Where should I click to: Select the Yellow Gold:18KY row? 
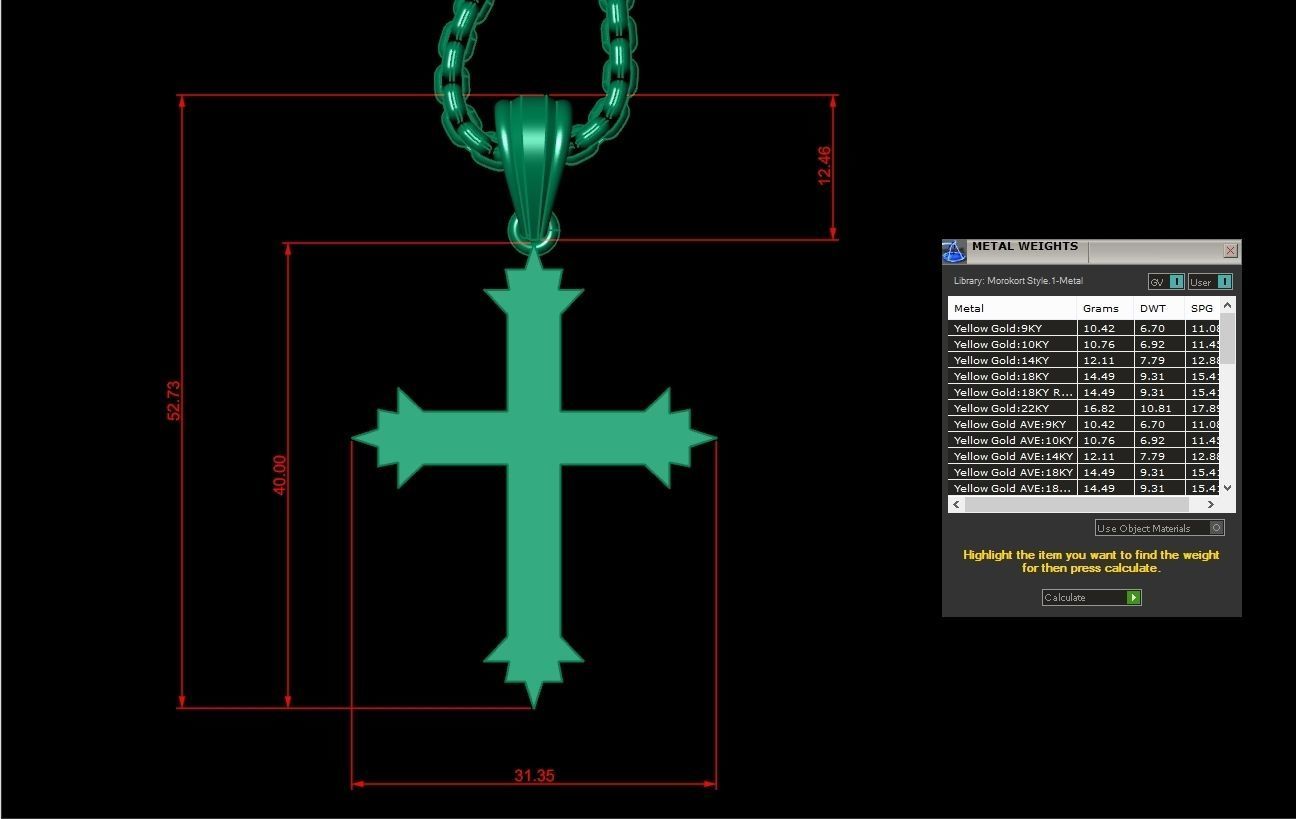[x=1084, y=376]
